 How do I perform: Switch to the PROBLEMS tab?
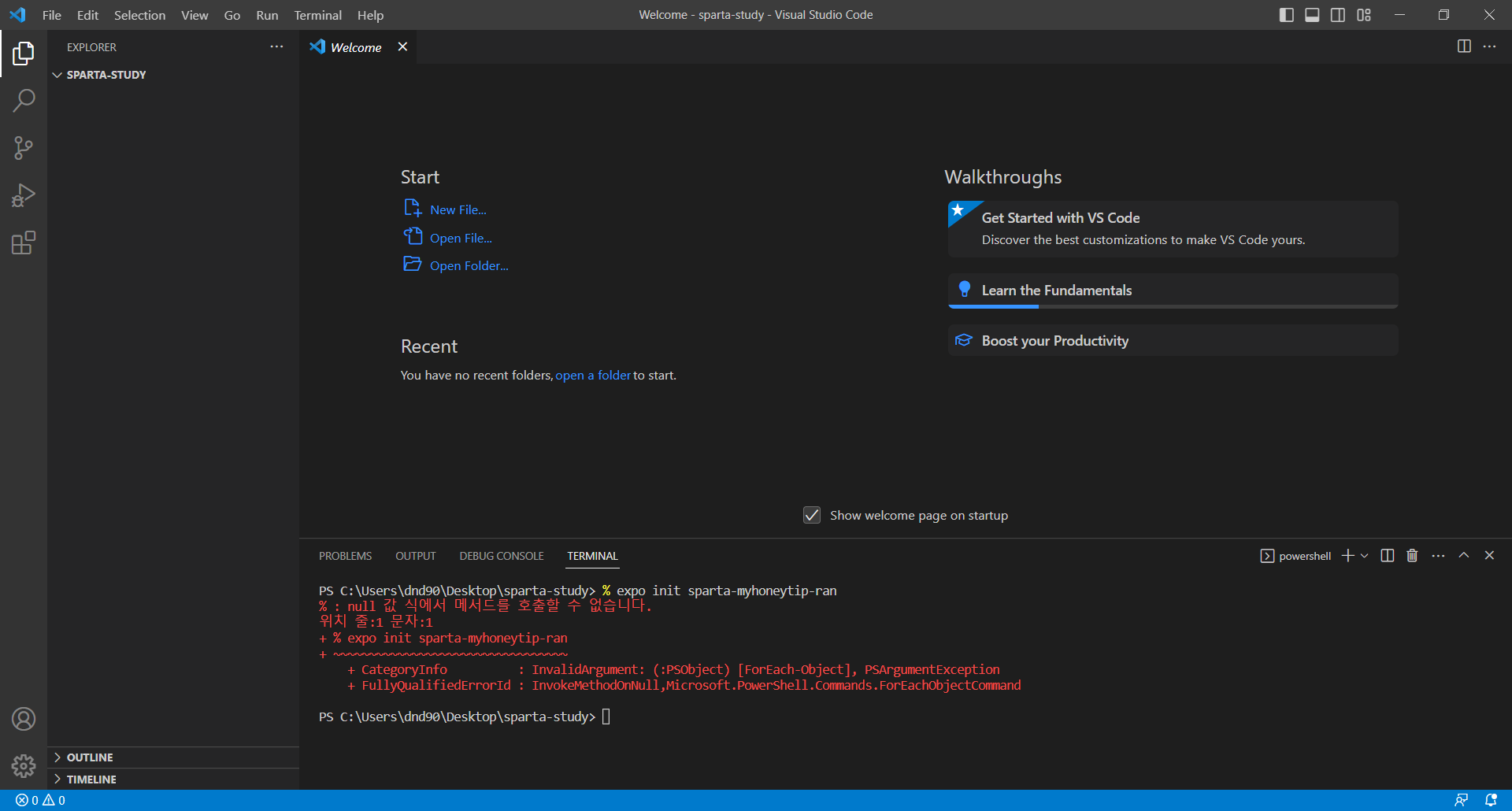coord(345,556)
